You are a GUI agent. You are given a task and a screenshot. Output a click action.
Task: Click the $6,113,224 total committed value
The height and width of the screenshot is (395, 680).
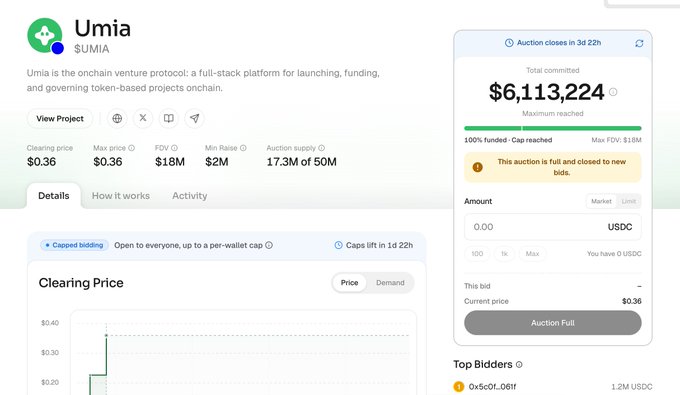[546, 92]
